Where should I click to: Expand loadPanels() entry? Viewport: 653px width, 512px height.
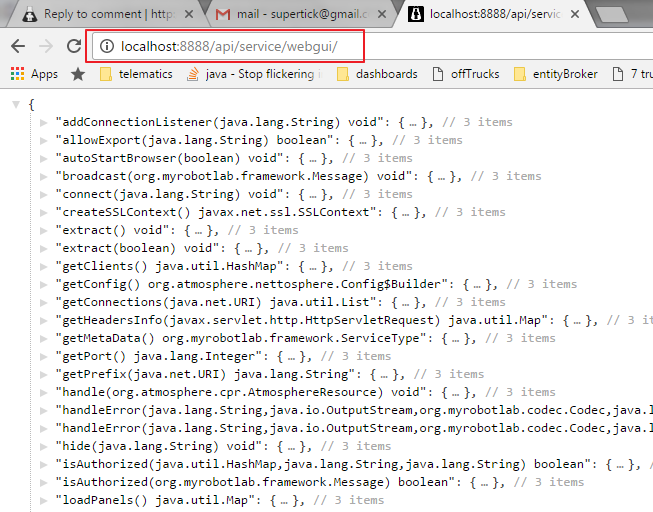[43, 500]
